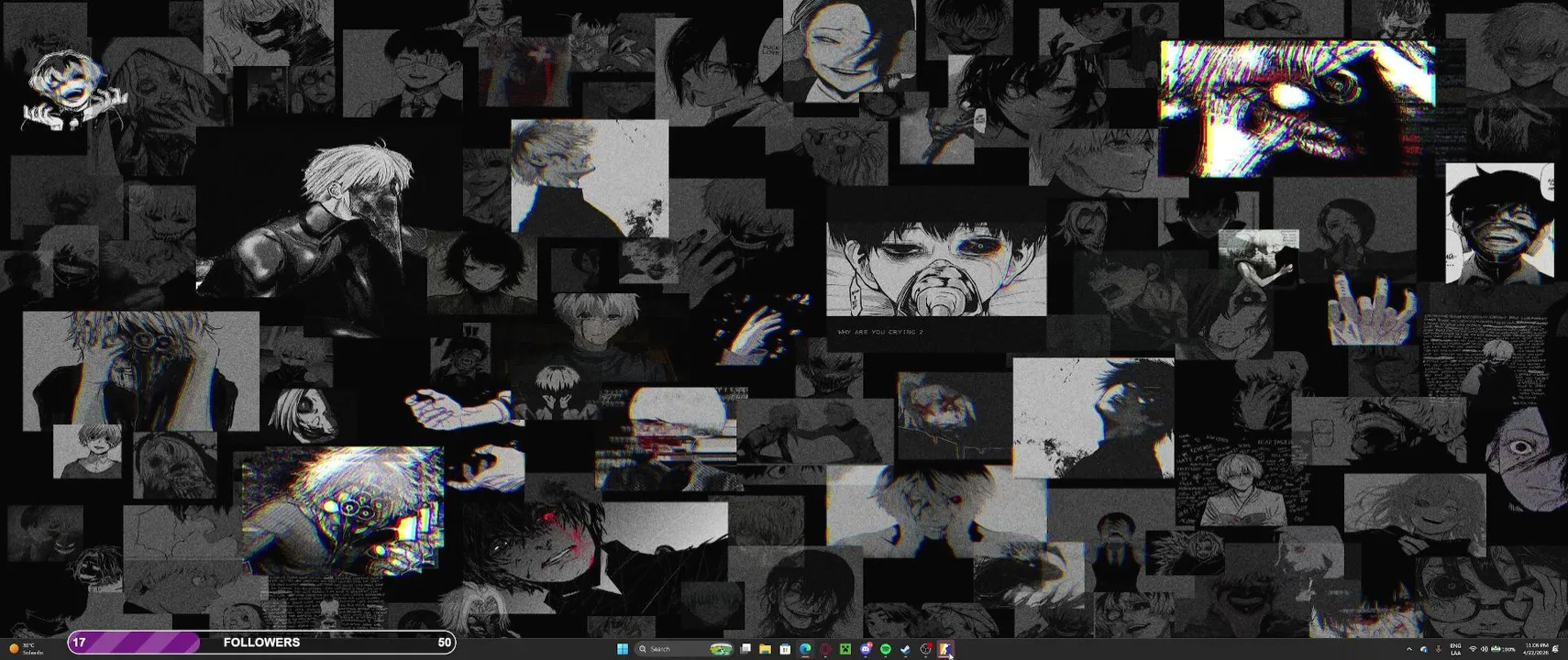Open the red circular app in the taskbar

click(825, 649)
